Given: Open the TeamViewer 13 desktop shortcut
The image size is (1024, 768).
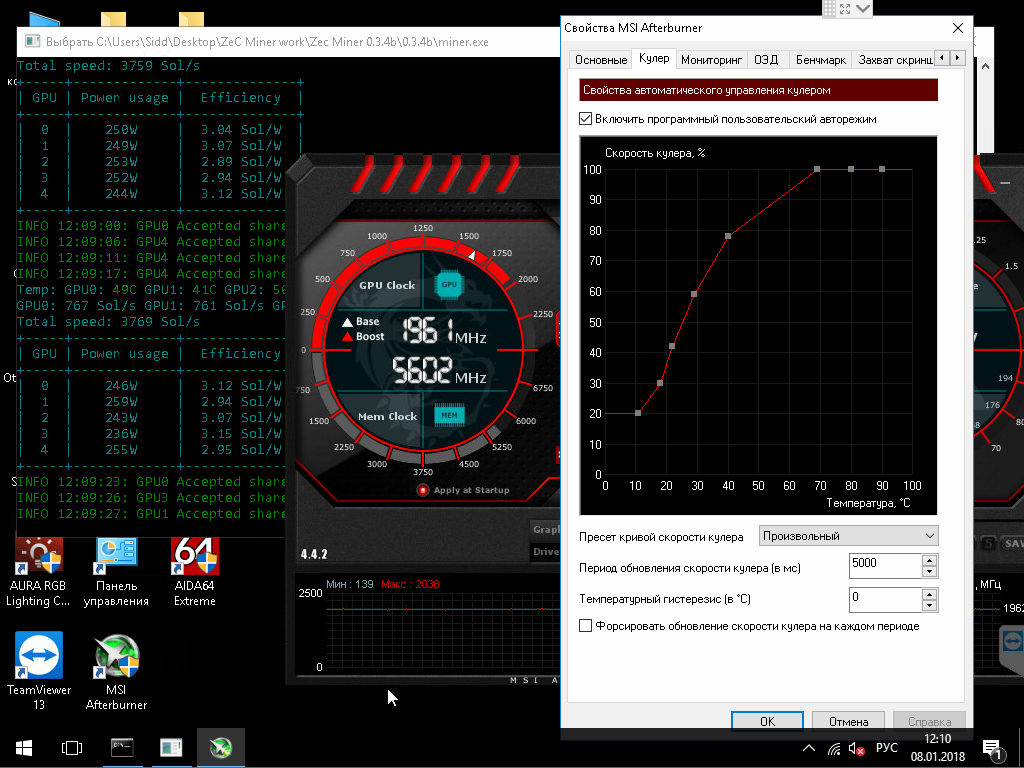Looking at the screenshot, I should pyautogui.click(x=39, y=671).
